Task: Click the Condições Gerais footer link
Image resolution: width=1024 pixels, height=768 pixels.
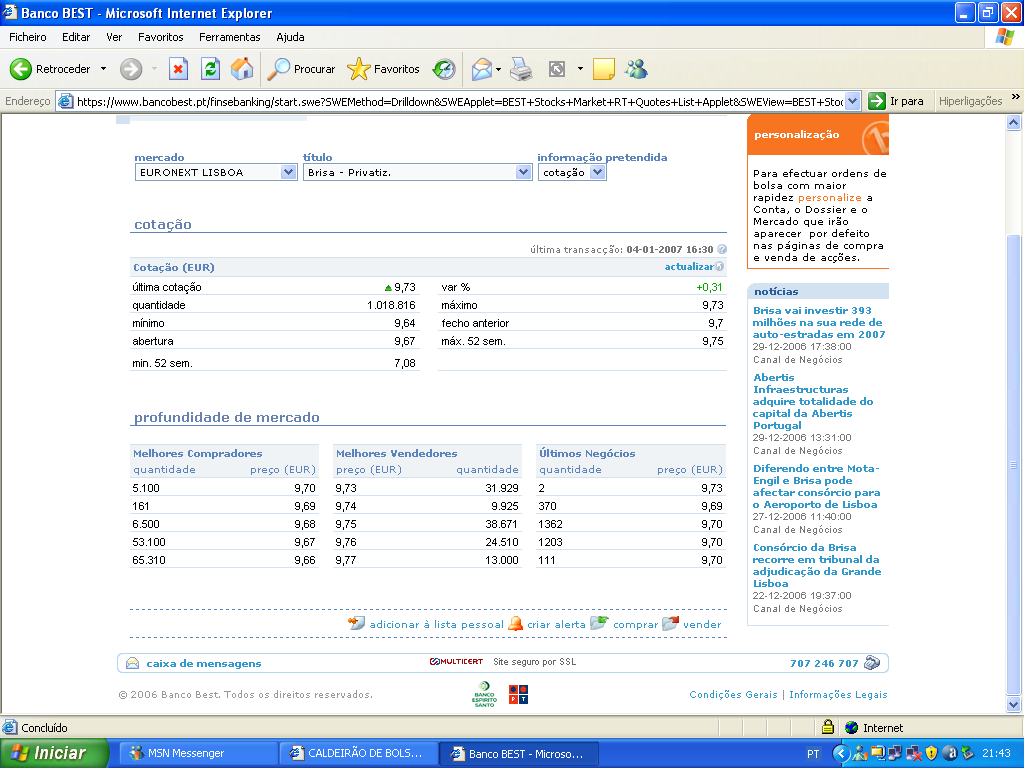Action: pyautogui.click(x=733, y=694)
